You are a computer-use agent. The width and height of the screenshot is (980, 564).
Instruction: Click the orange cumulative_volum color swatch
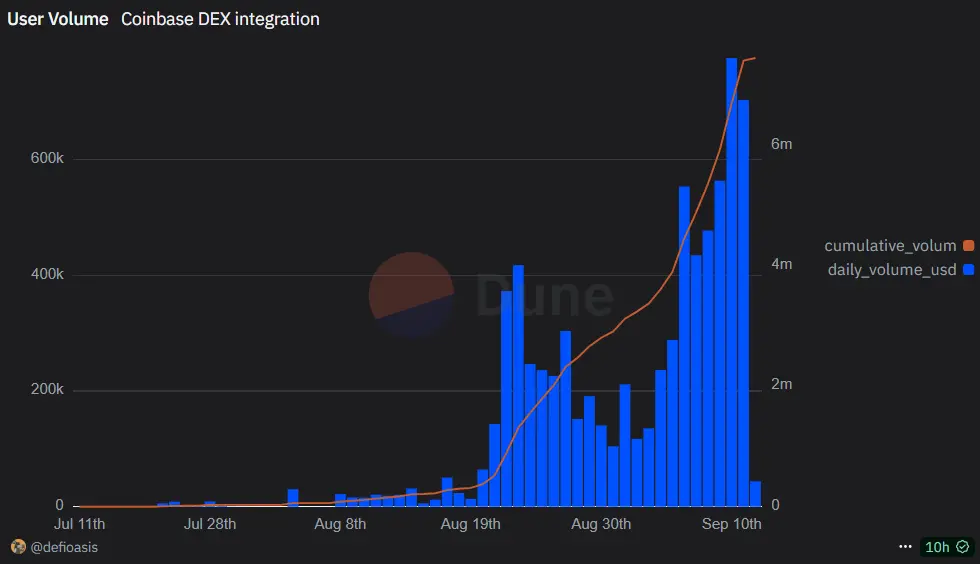969,246
